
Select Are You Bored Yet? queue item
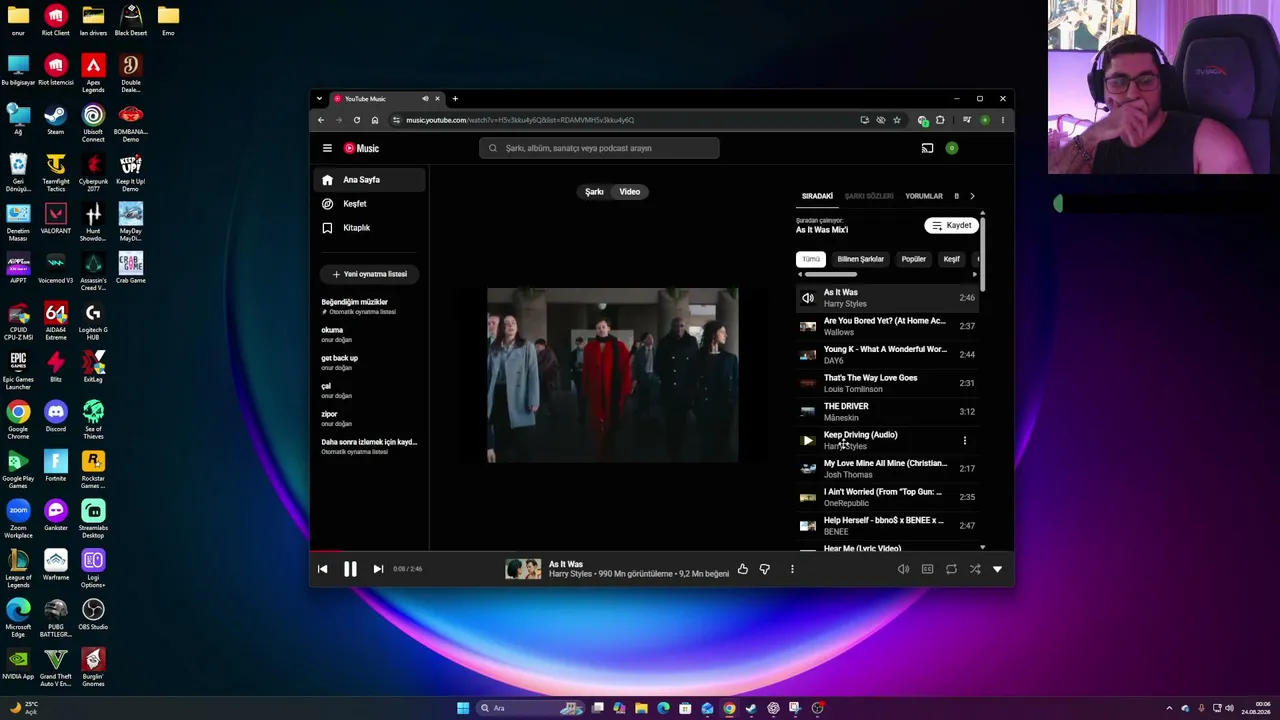[887, 326]
